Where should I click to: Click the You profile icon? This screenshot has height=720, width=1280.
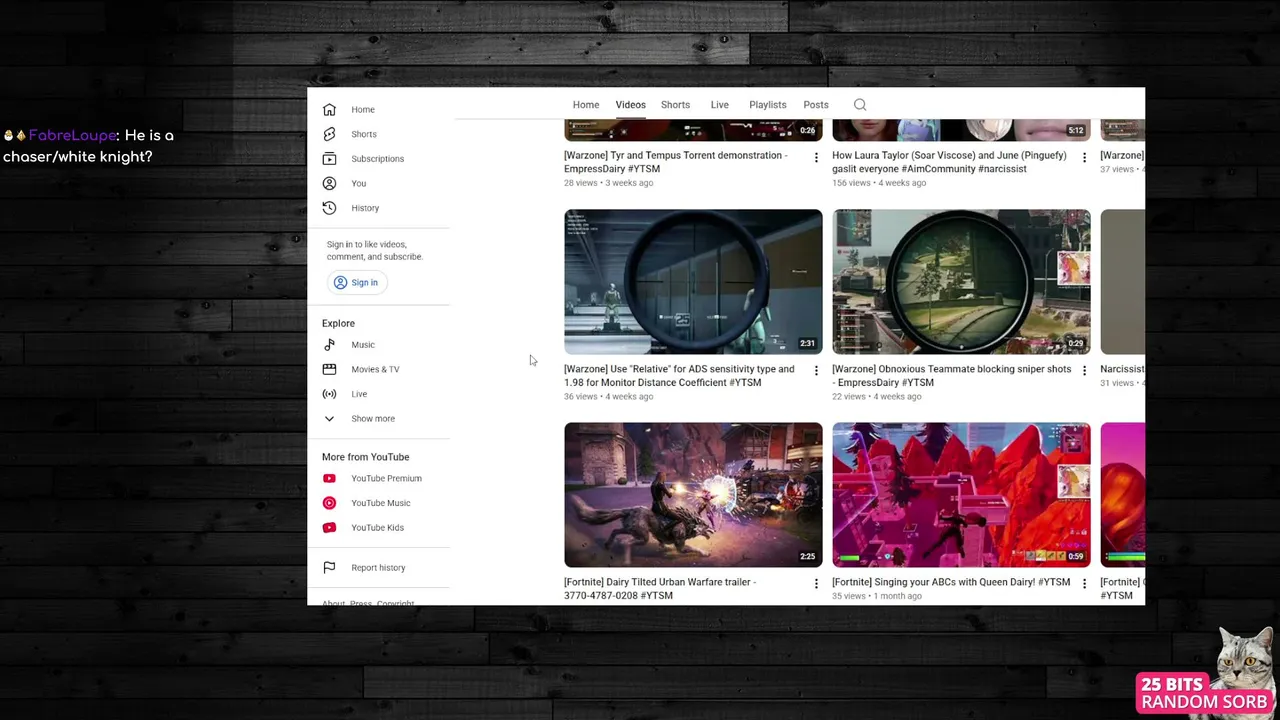[x=329, y=183]
